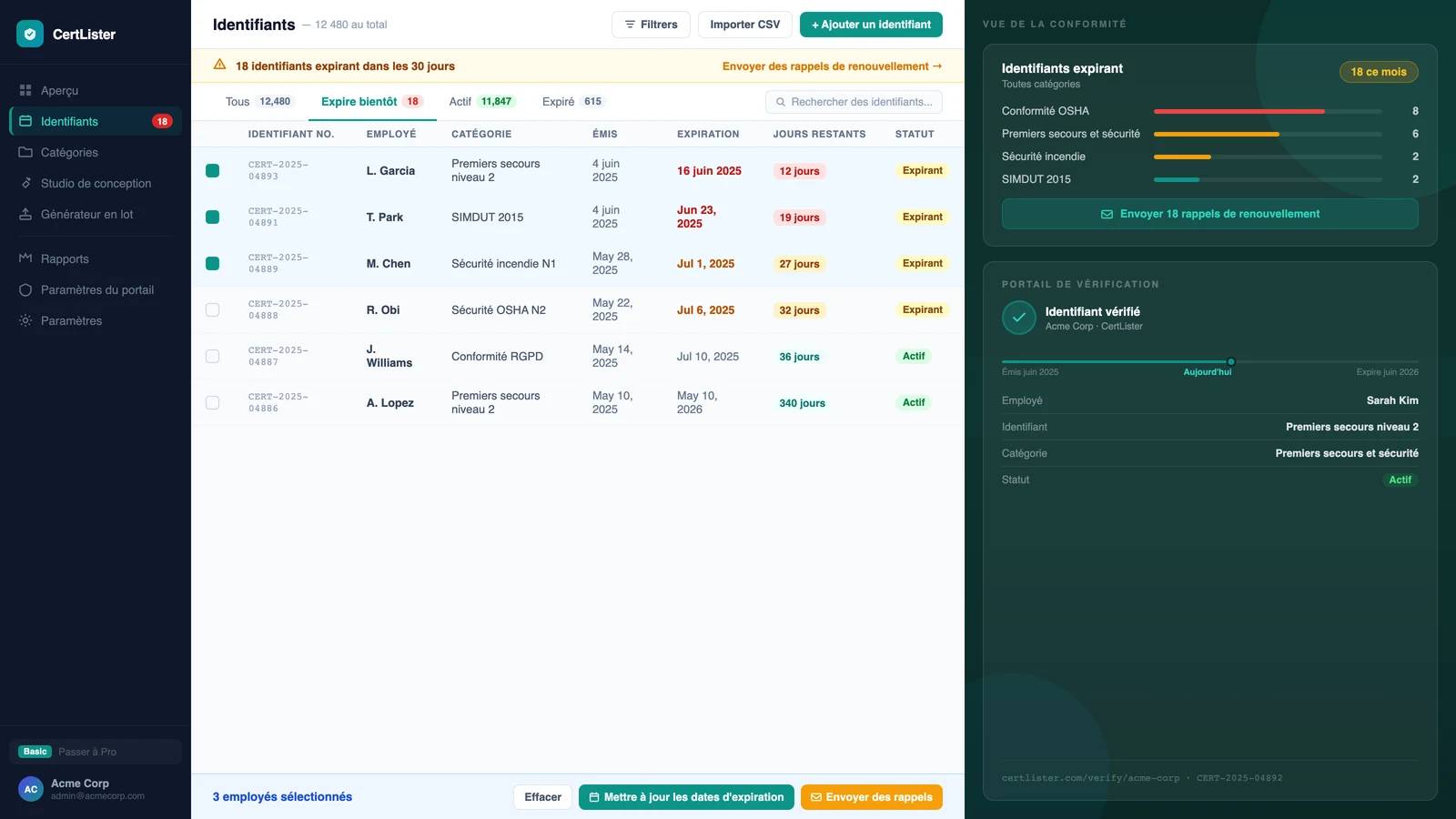Viewport: 1456px width, 819px height.
Task: Click the AC account avatar
Action: coord(31,789)
